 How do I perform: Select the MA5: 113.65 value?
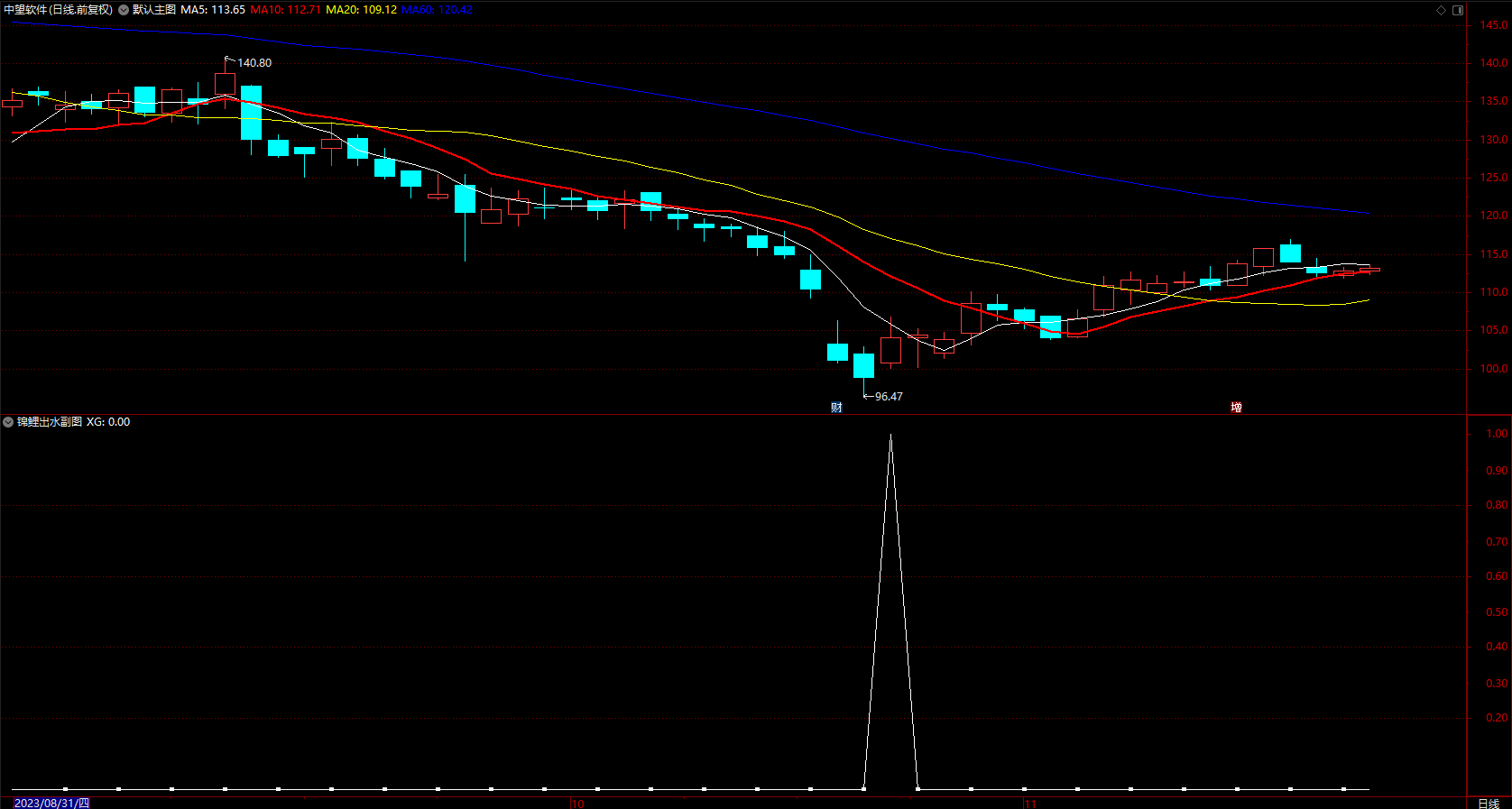click(x=213, y=10)
